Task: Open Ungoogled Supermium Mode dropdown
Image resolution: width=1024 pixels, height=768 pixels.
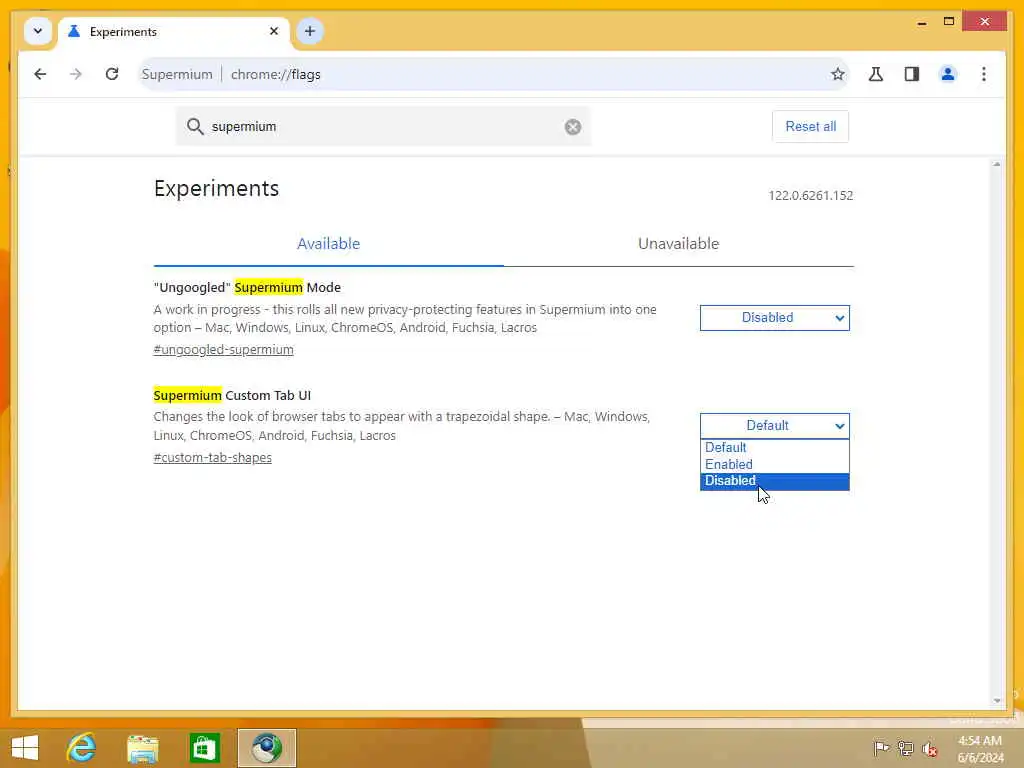Action: [x=775, y=318]
